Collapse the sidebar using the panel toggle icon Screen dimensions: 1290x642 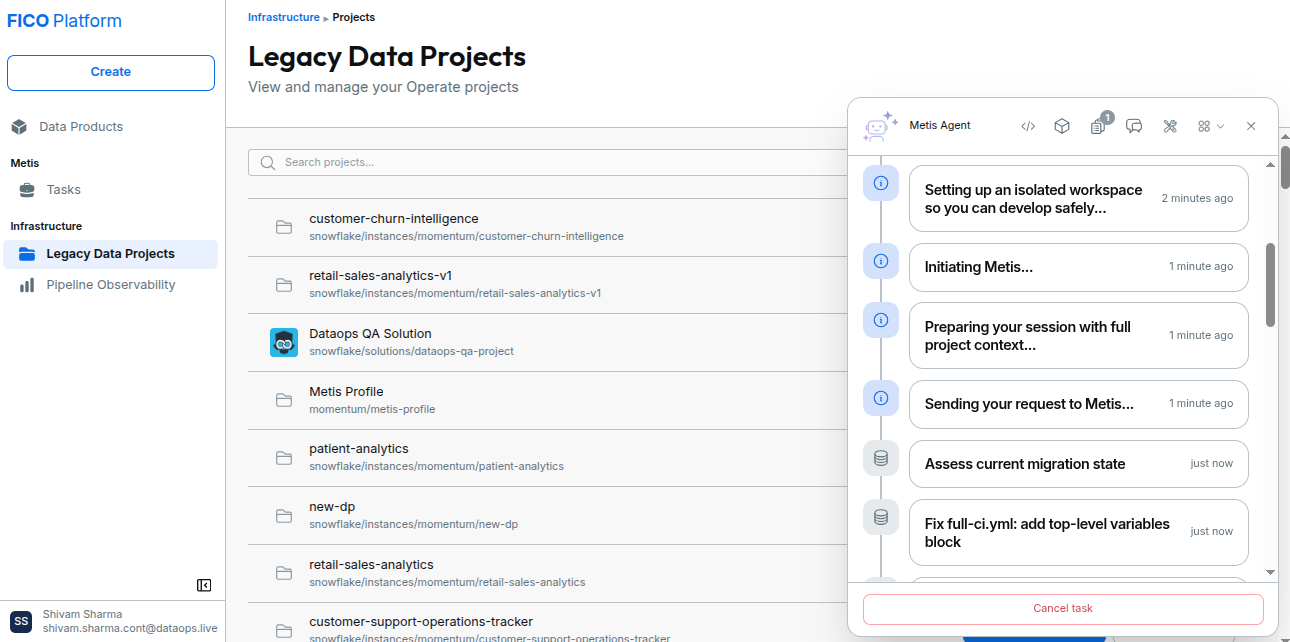204,585
